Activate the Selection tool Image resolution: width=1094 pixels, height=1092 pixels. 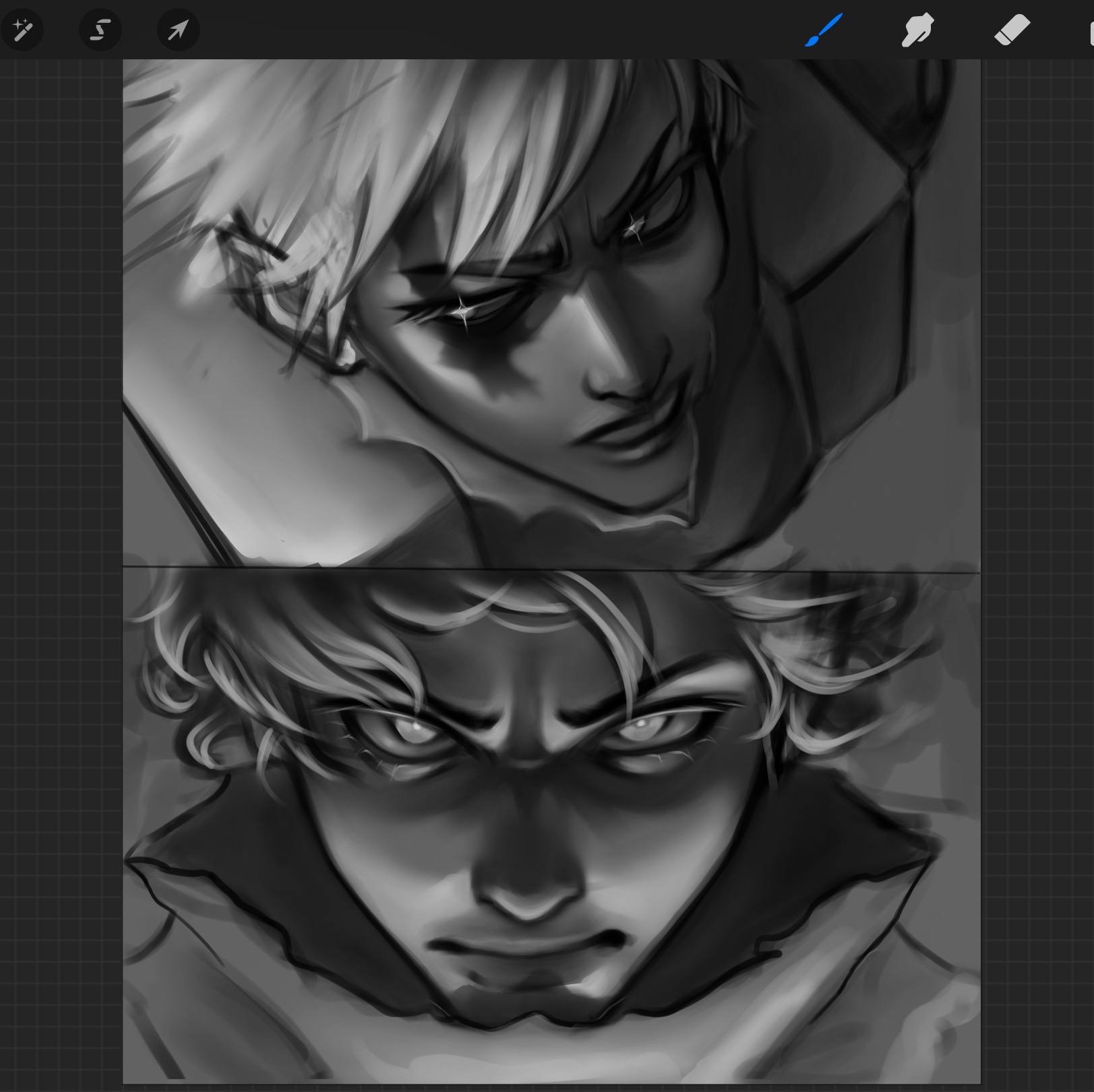pyautogui.click(x=100, y=30)
